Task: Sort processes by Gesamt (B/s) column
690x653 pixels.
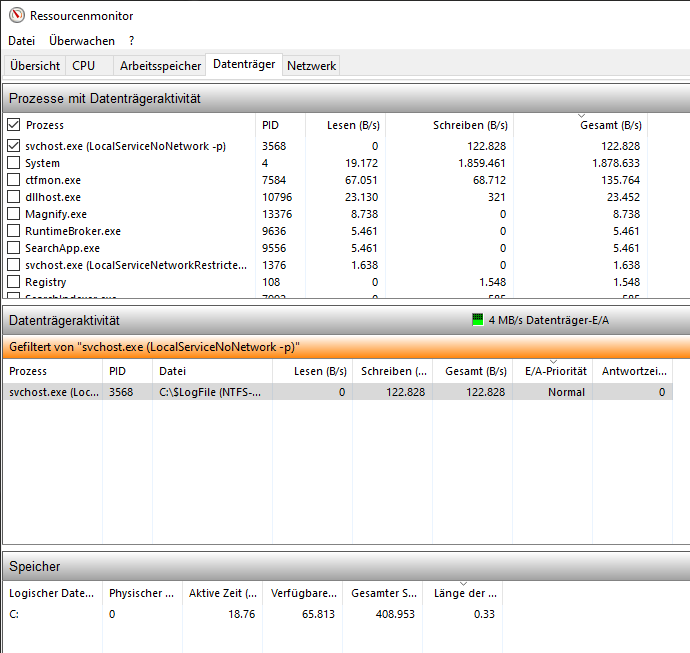Action: 580,125
